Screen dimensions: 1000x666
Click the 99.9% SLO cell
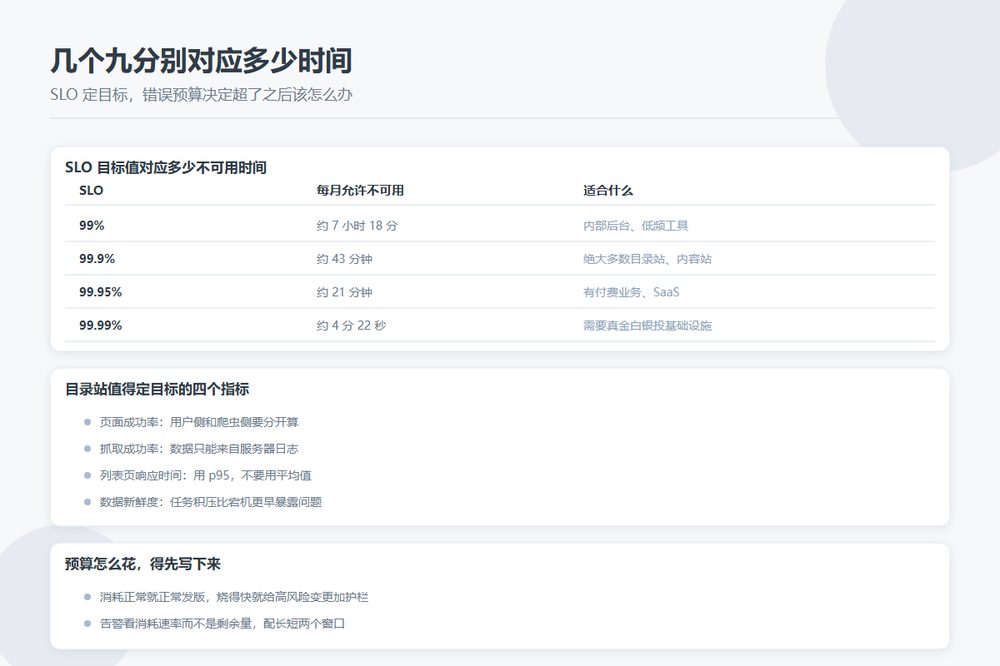[x=97, y=258]
